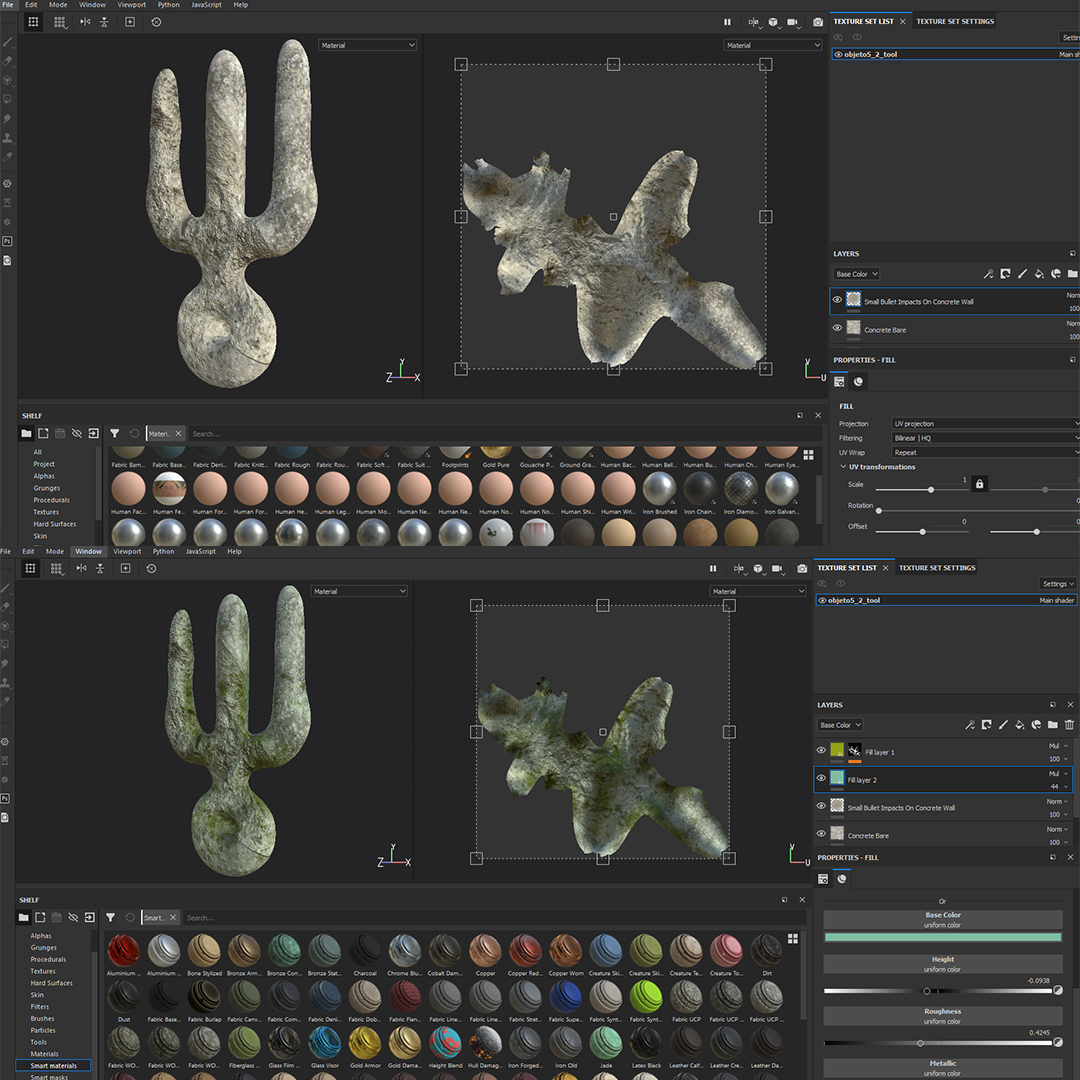
Task: Select the Project shelf category
Action: click(x=44, y=464)
